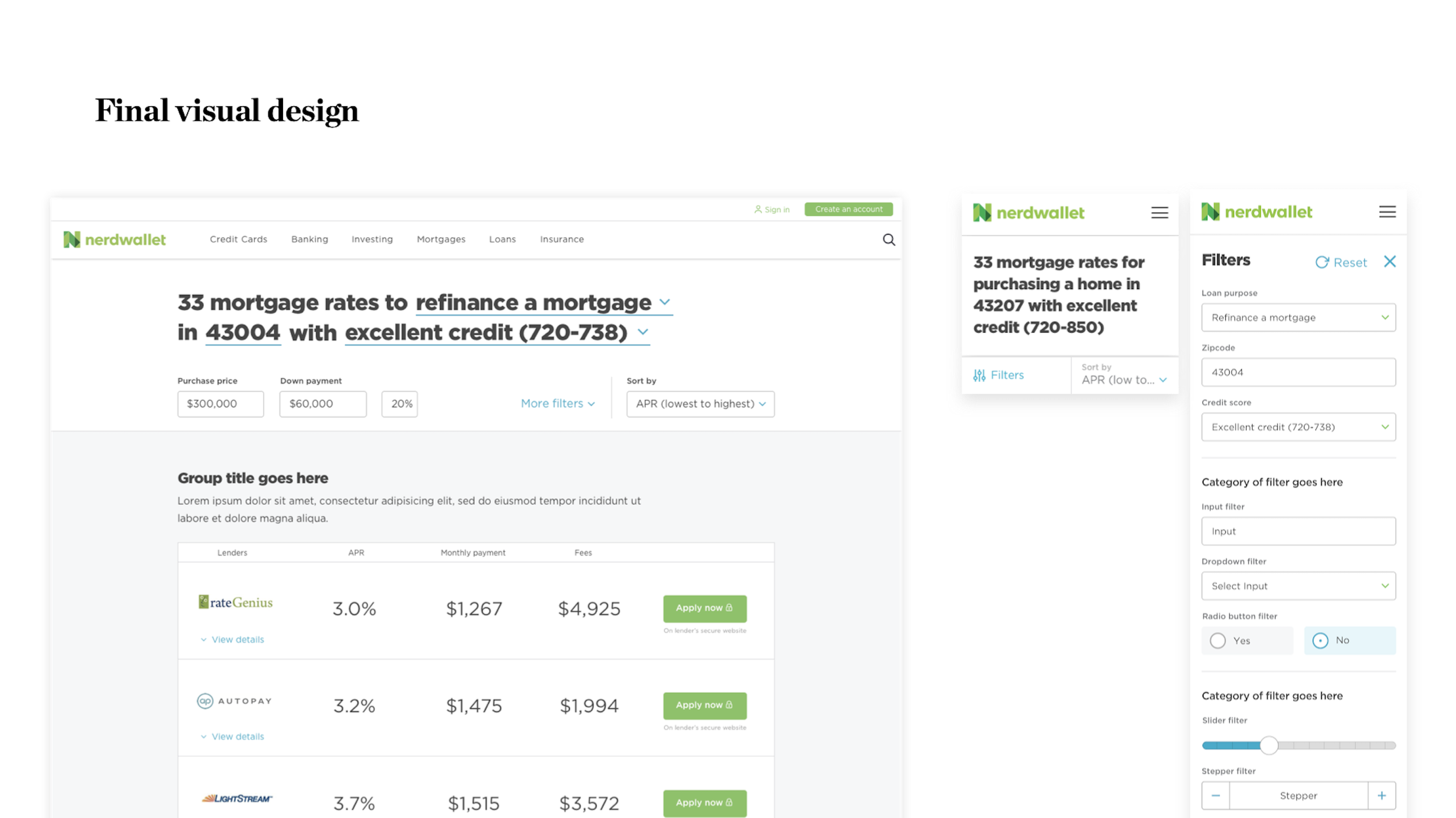The image size is (1456, 818).
Task: Open hamburger menu in Filters panel mockup
Action: tap(1387, 211)
